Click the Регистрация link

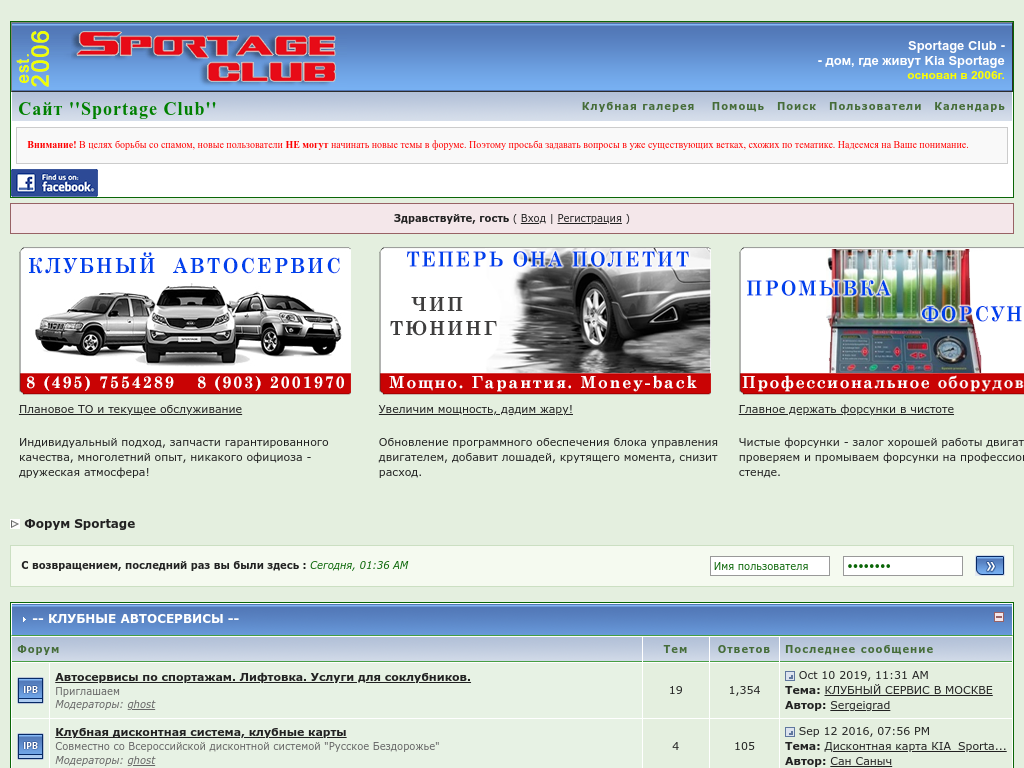coord(589,218)
